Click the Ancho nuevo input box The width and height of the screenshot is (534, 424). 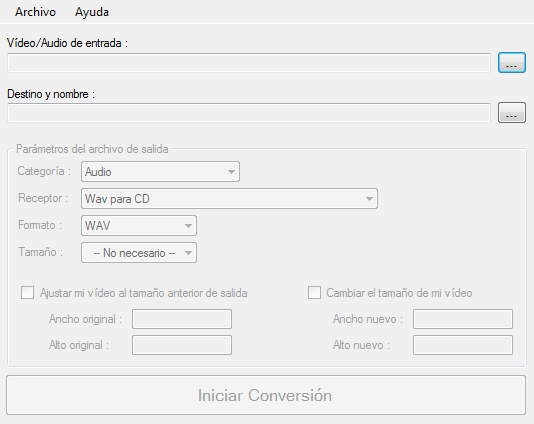(463, 319)
